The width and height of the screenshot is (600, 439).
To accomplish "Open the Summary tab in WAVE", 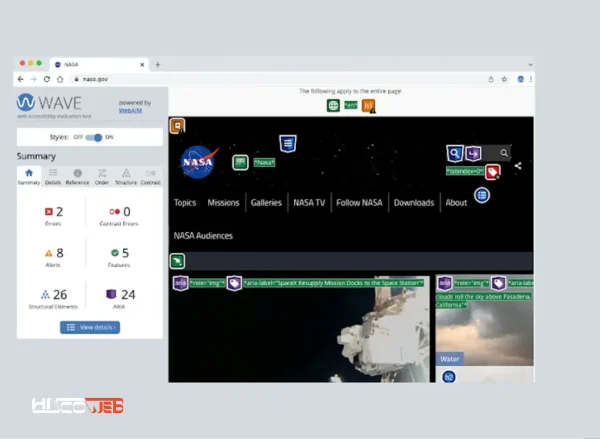I will point(29,177).
